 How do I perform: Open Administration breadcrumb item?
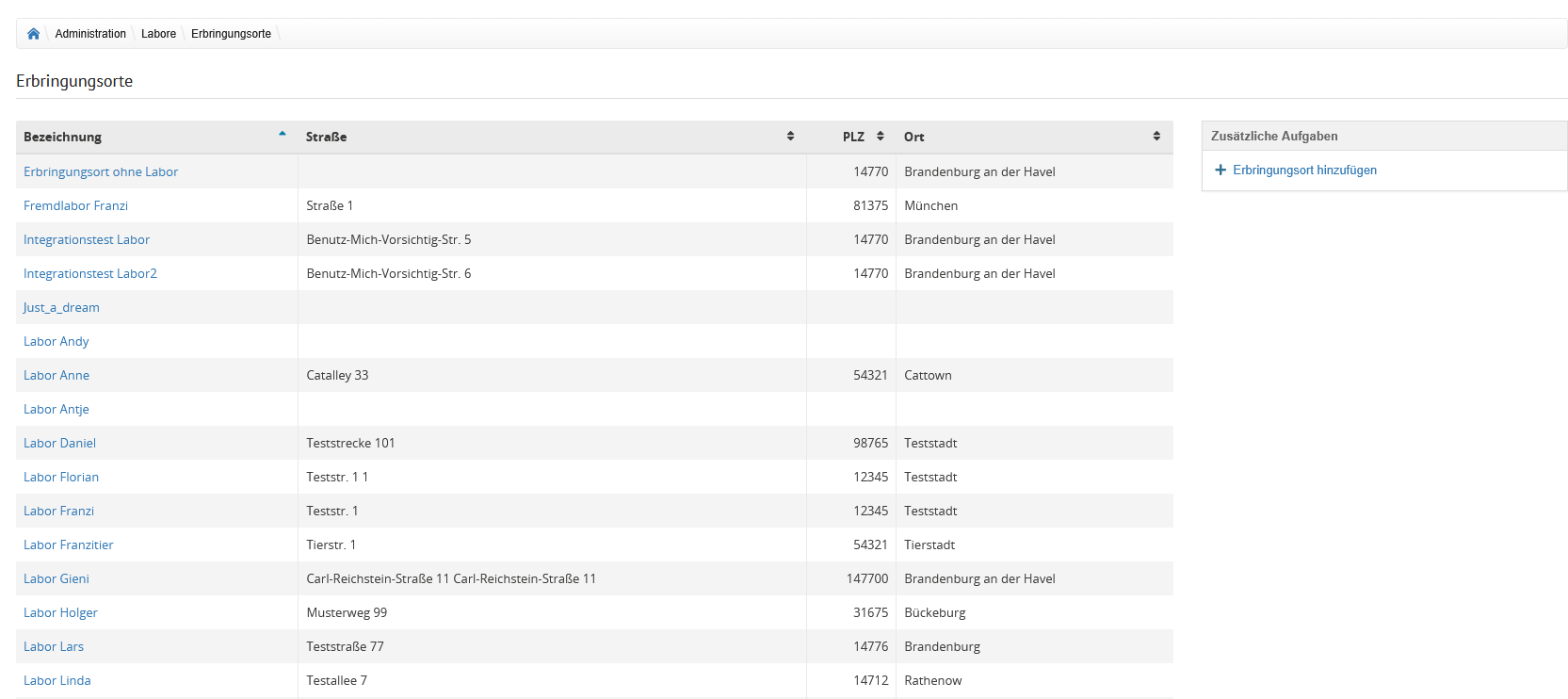90,34
